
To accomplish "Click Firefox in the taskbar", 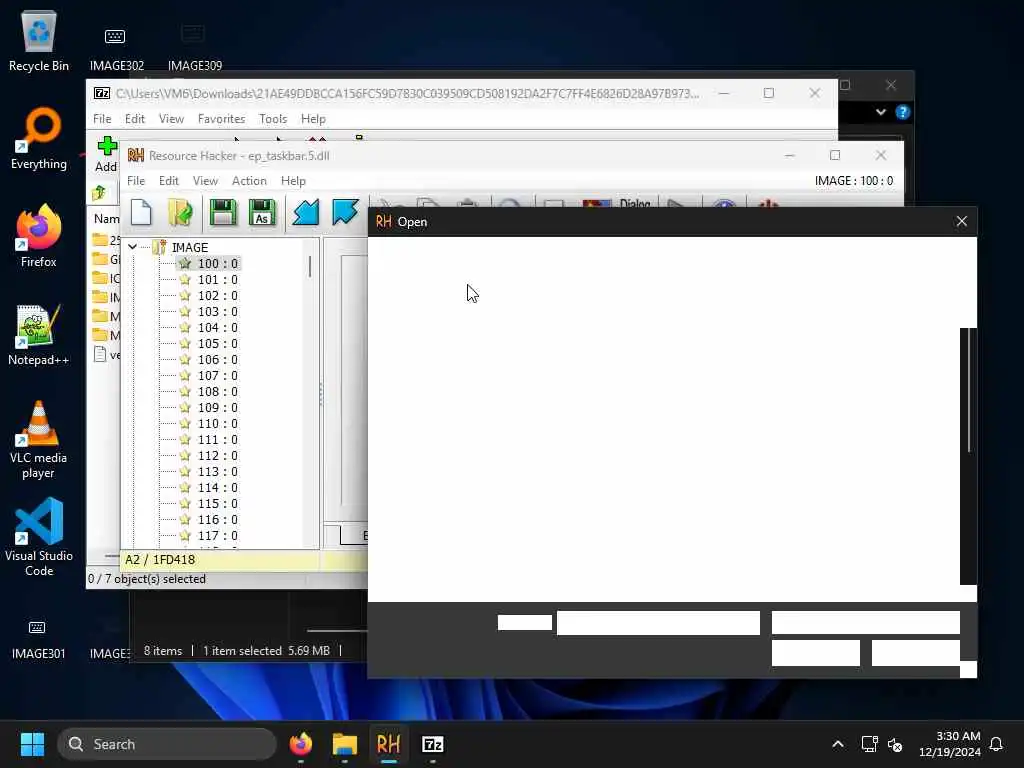I will tap(300, 744).
